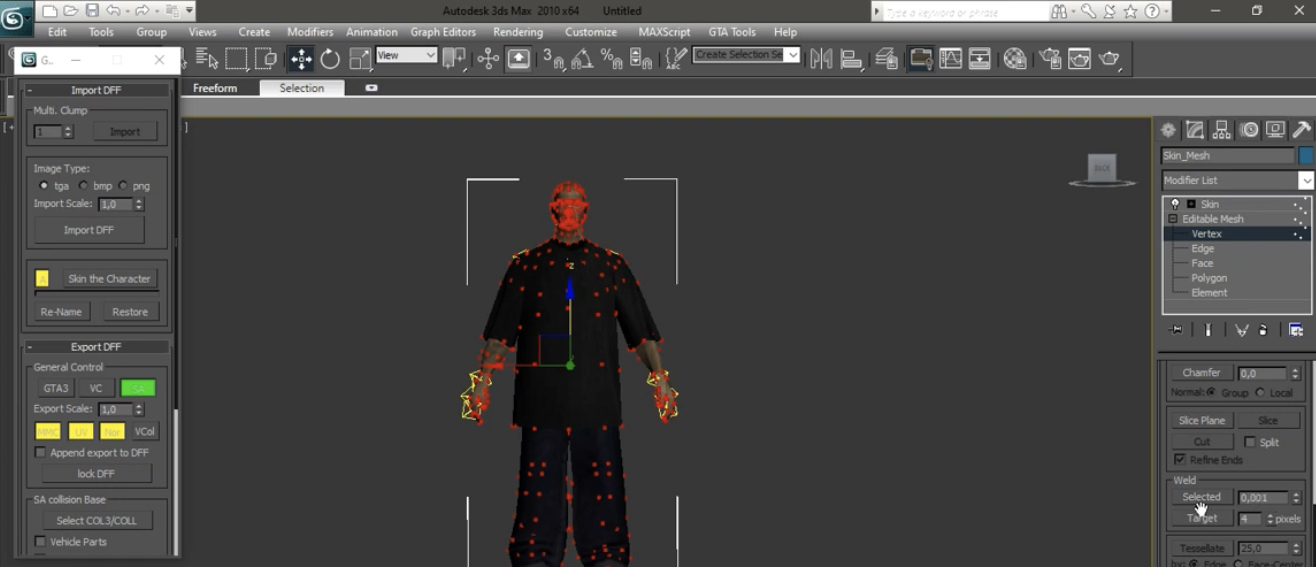Toggle the Skin modifier lightbulb
The height and width of the screenshot is (567, 1316).
tap(1175, 204)
